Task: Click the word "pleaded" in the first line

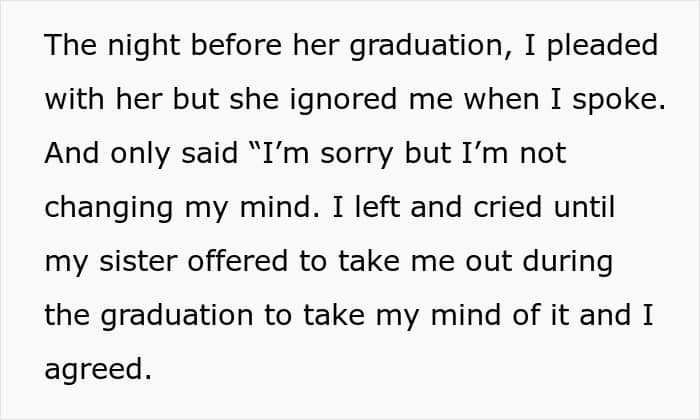Action: [602, 46]
